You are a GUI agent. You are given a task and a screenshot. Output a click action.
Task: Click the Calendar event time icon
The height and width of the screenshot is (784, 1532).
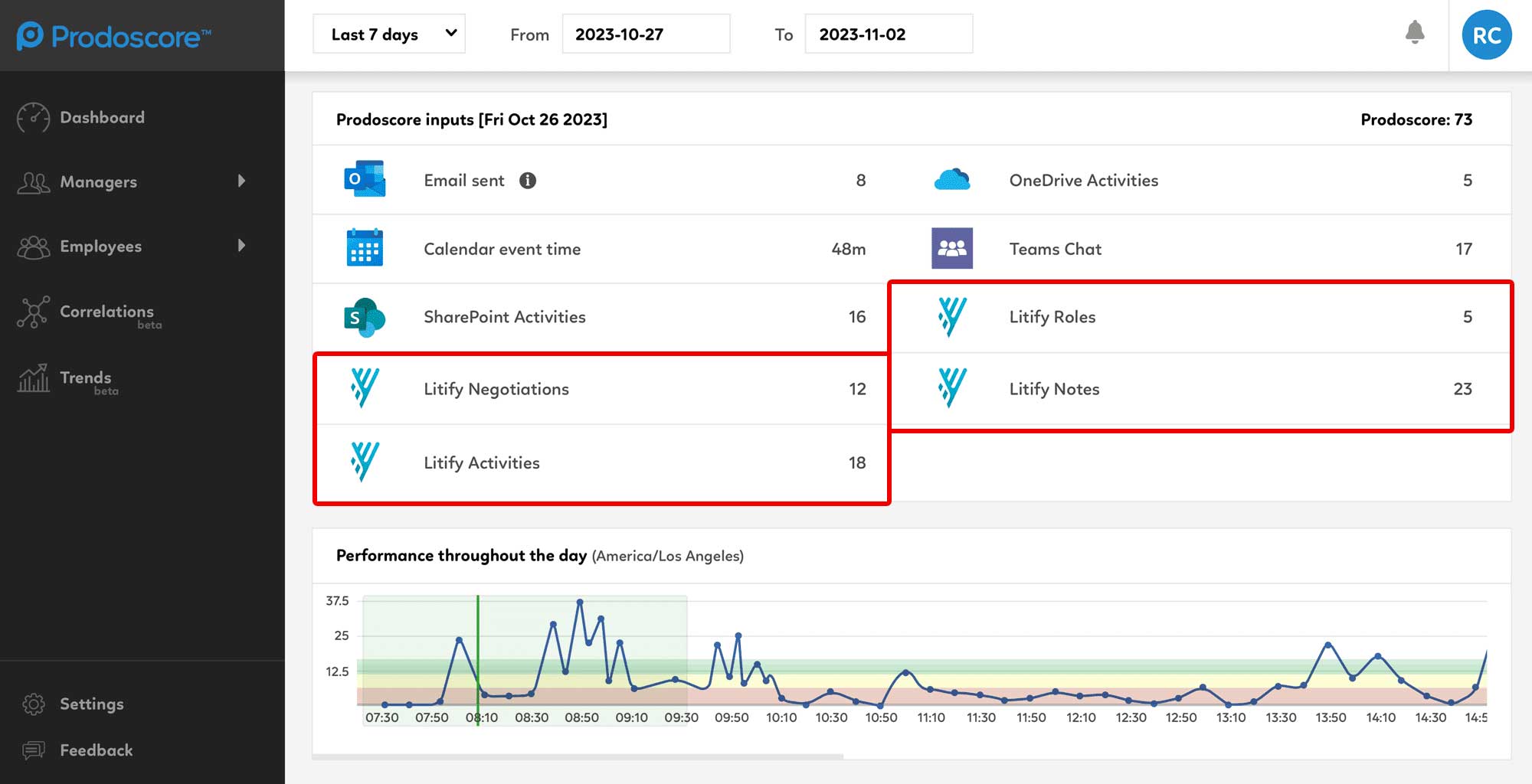(x=365, y=247)
